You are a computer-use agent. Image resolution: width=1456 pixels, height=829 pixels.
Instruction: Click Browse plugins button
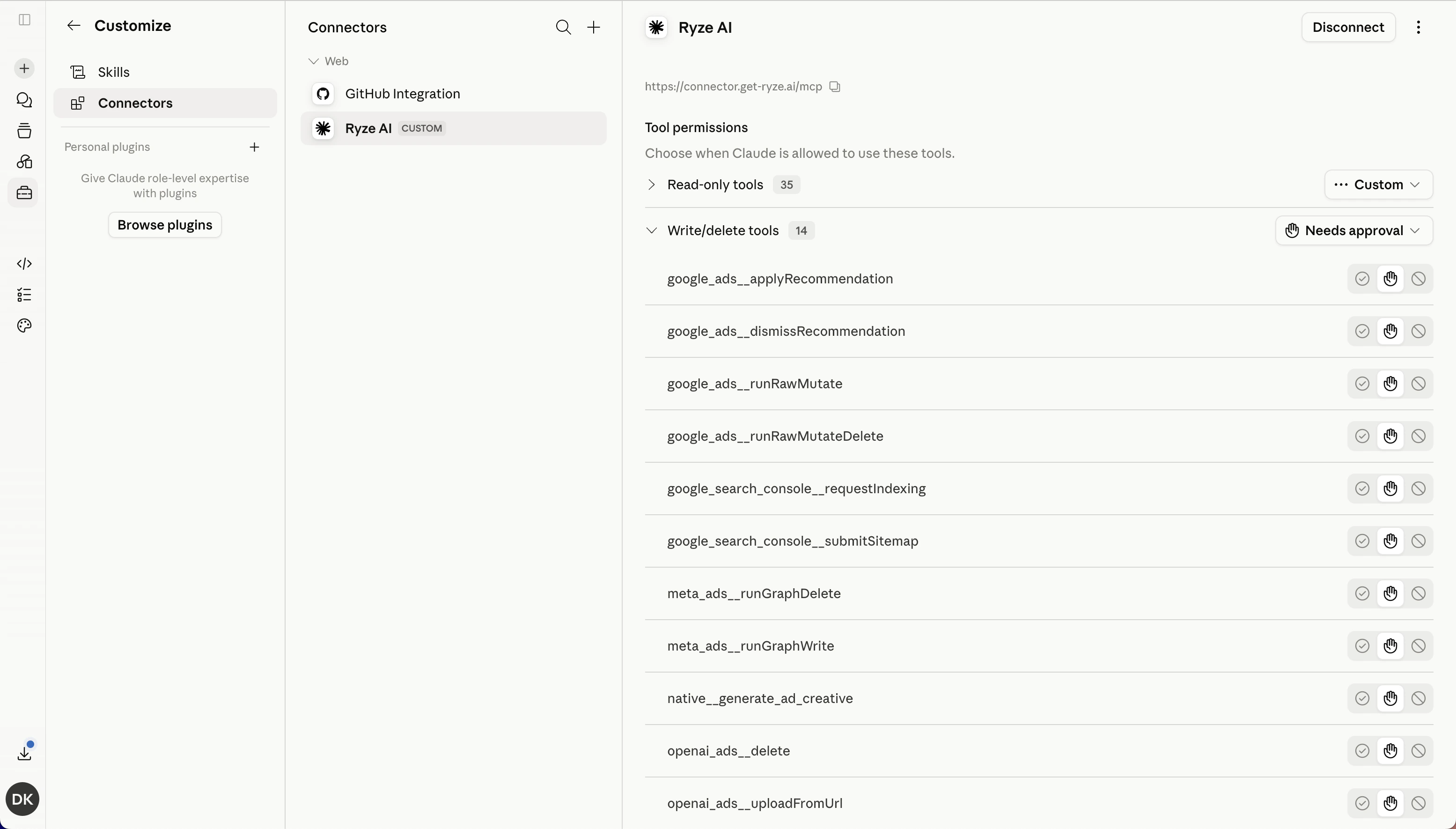pos(165,225)
